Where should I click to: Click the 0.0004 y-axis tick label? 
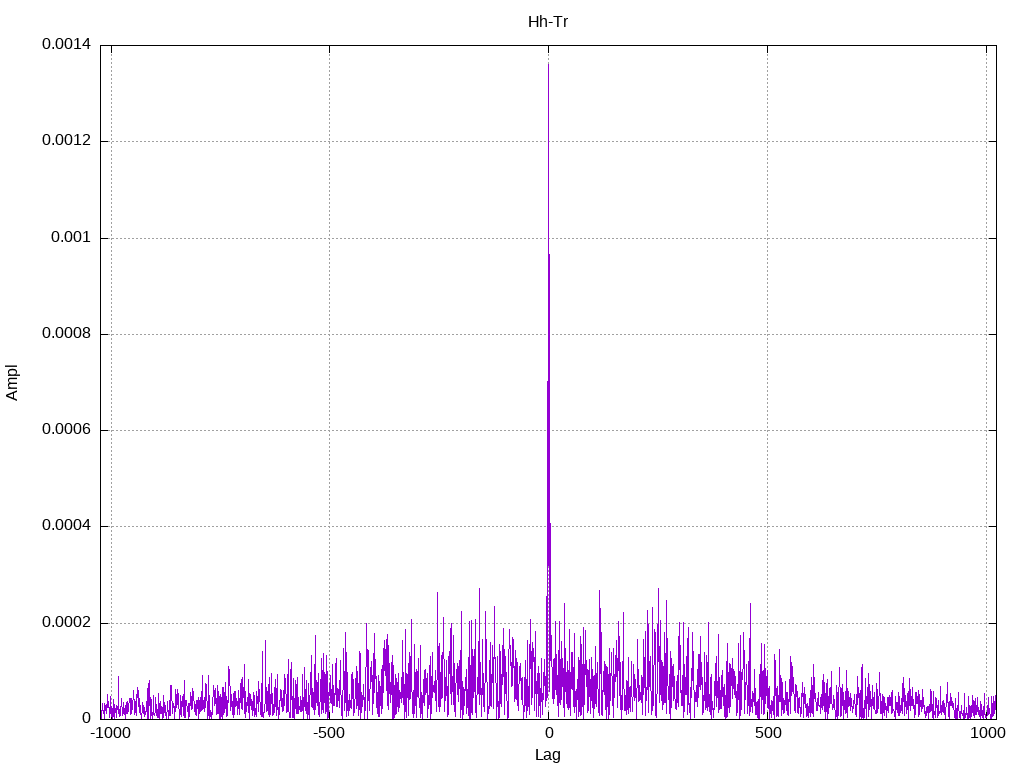[67, 526]
